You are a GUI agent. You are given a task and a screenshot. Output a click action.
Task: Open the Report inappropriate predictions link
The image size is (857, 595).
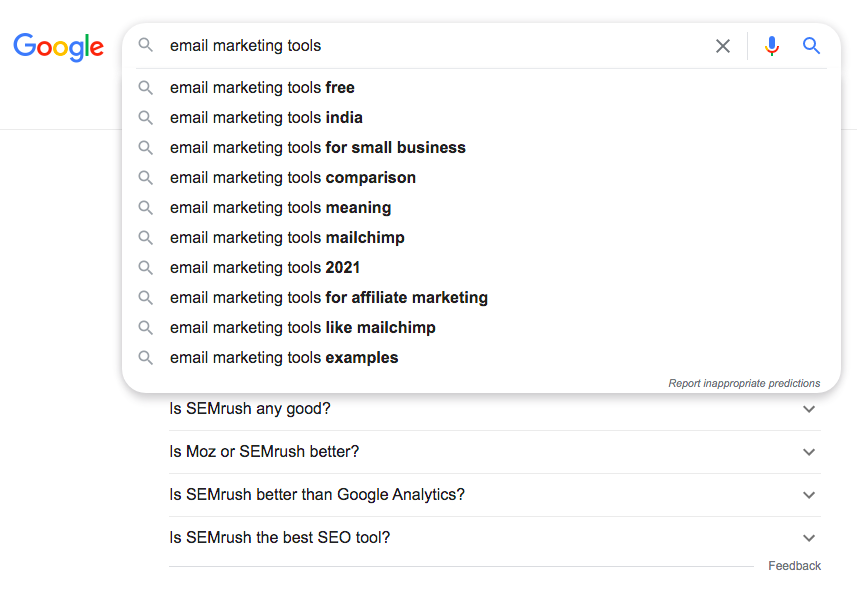tap(744, 382)
